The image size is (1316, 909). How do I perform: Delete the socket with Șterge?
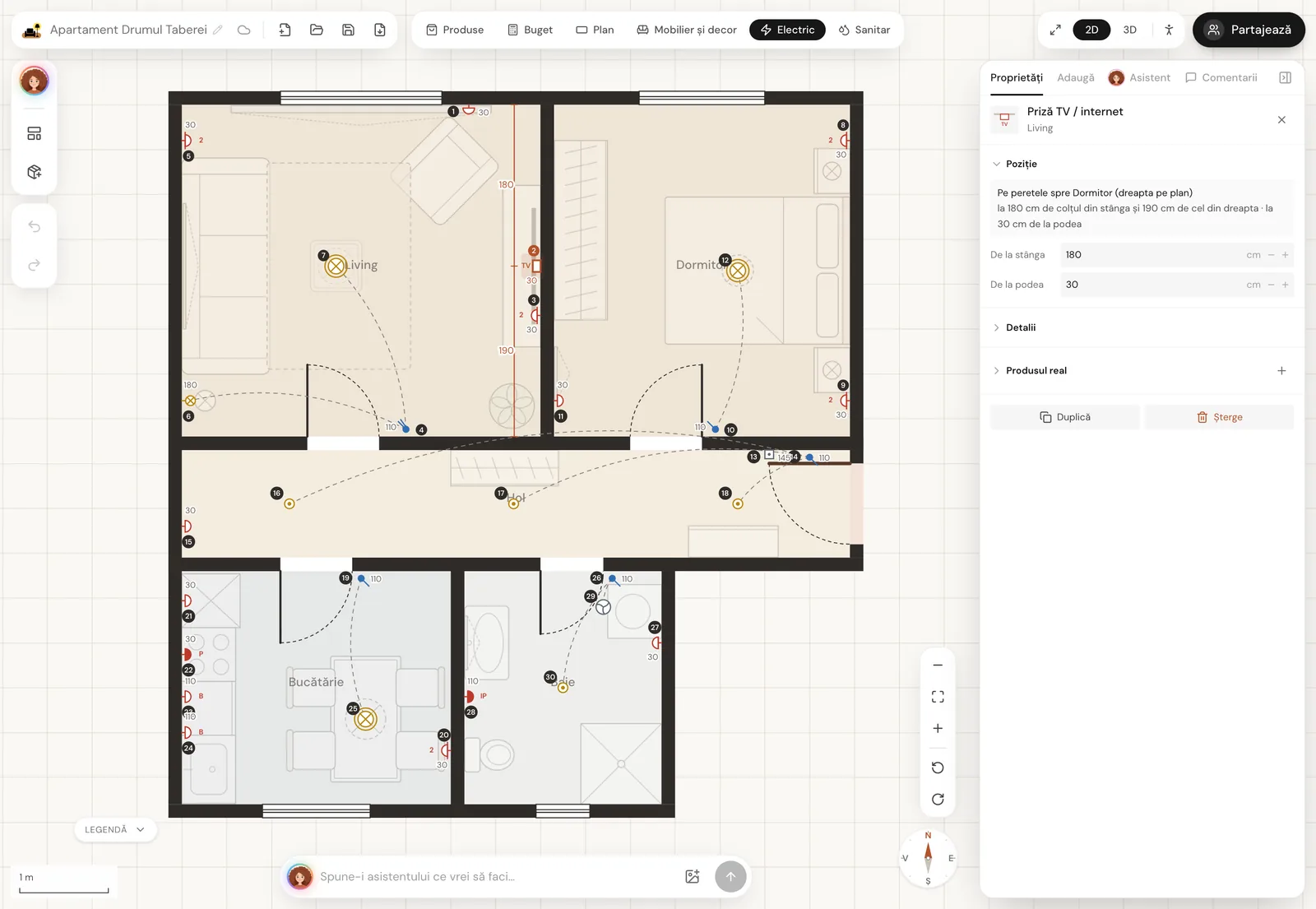pyautogui.click(x=1219, y=417)
